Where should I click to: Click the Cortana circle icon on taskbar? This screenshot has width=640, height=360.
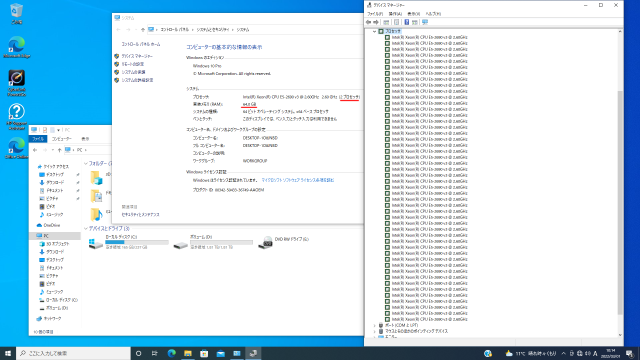[138, 353]
